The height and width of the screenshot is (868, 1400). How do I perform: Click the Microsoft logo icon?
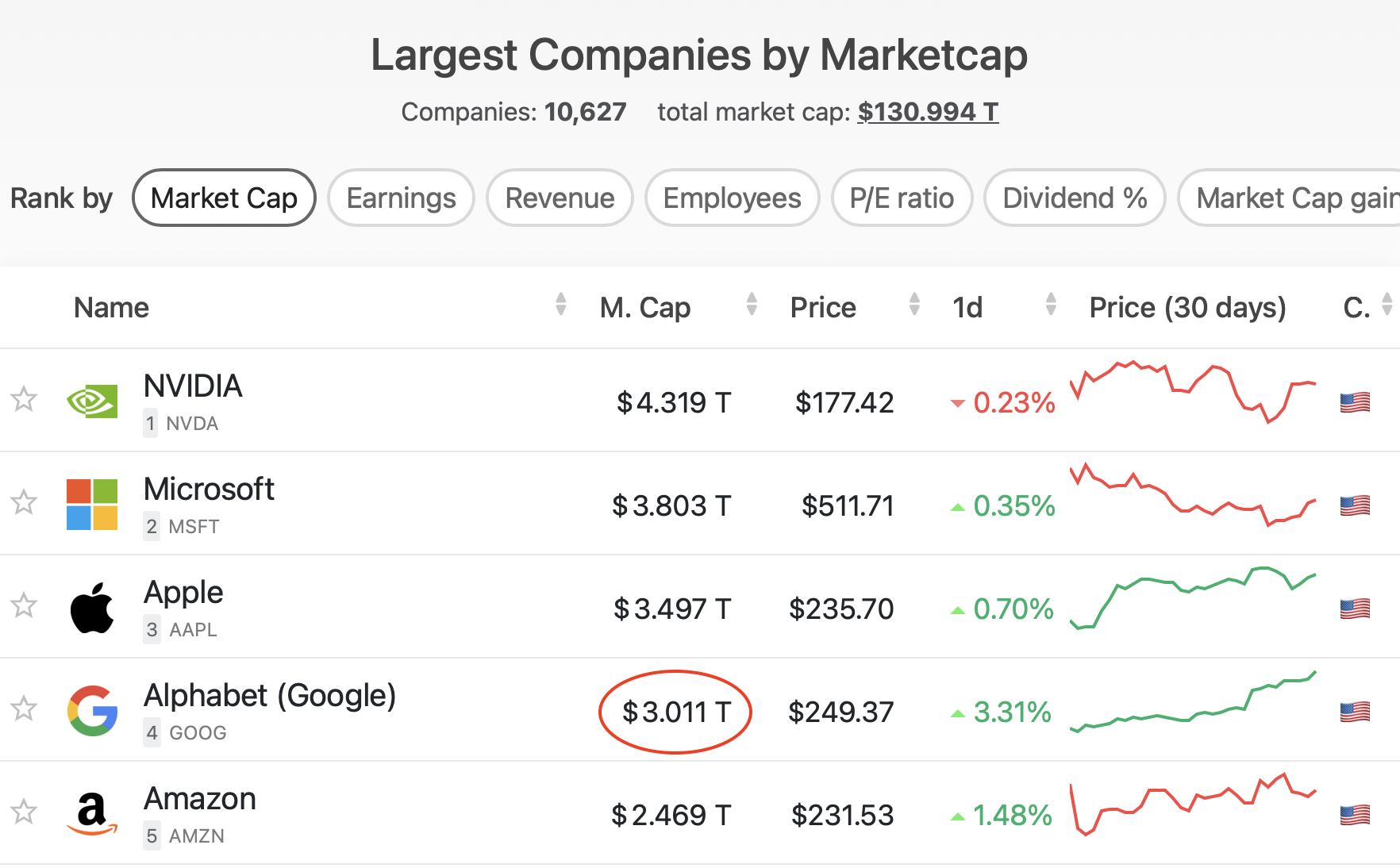92,505
